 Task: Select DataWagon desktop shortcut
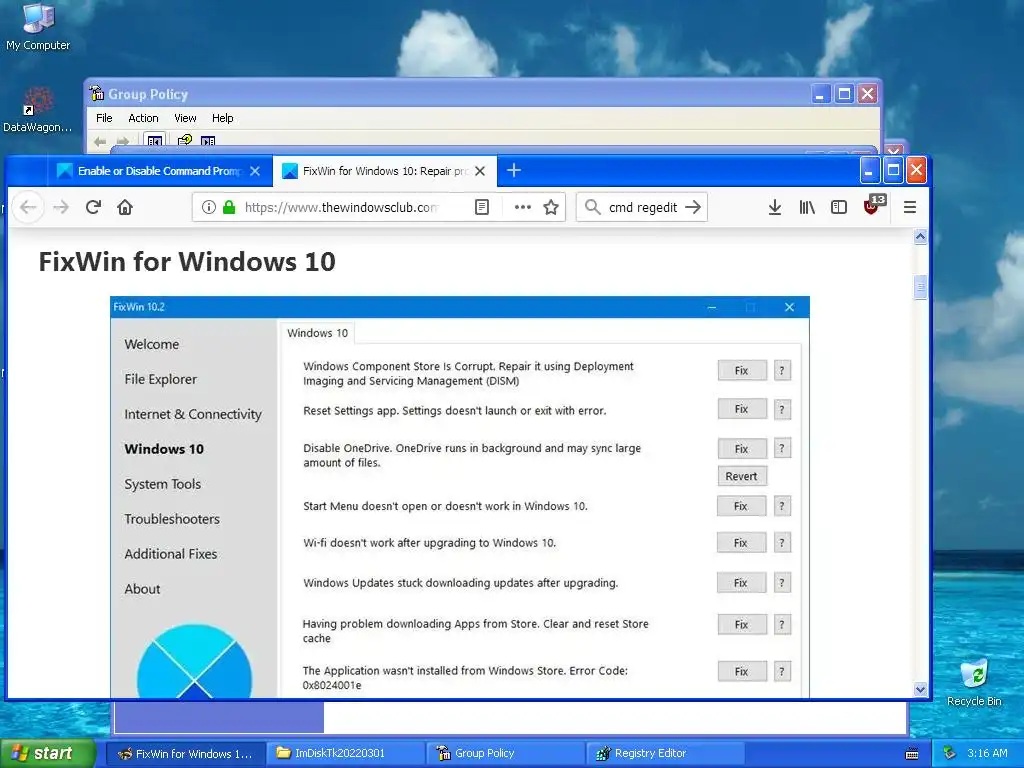37,110
